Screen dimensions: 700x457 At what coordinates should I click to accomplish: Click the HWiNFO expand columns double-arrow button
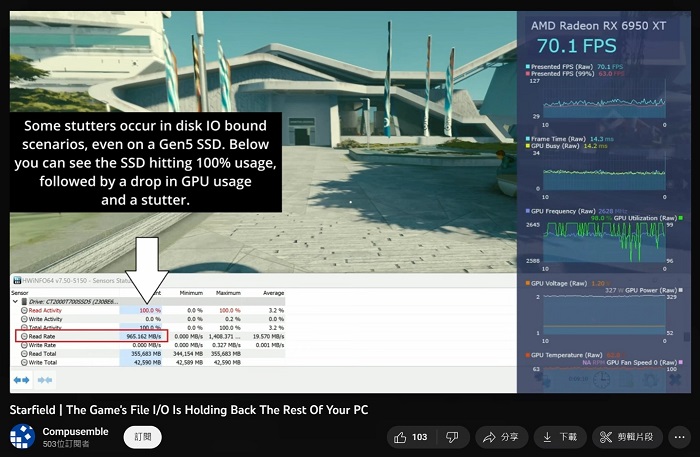[21, 380]
